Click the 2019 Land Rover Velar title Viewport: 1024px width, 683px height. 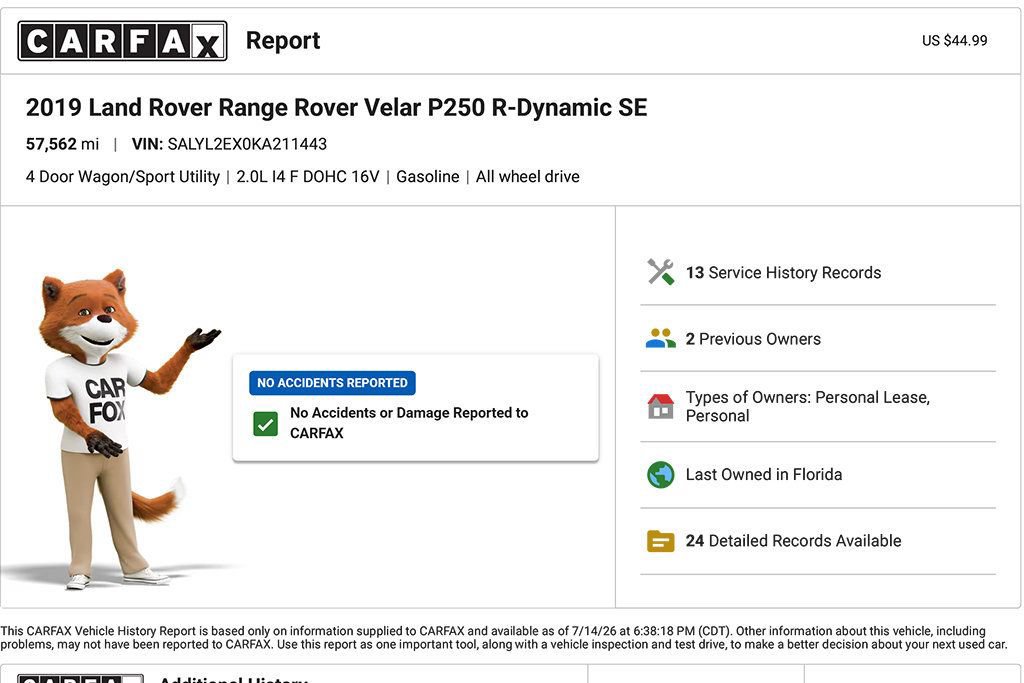pos(336,108)
